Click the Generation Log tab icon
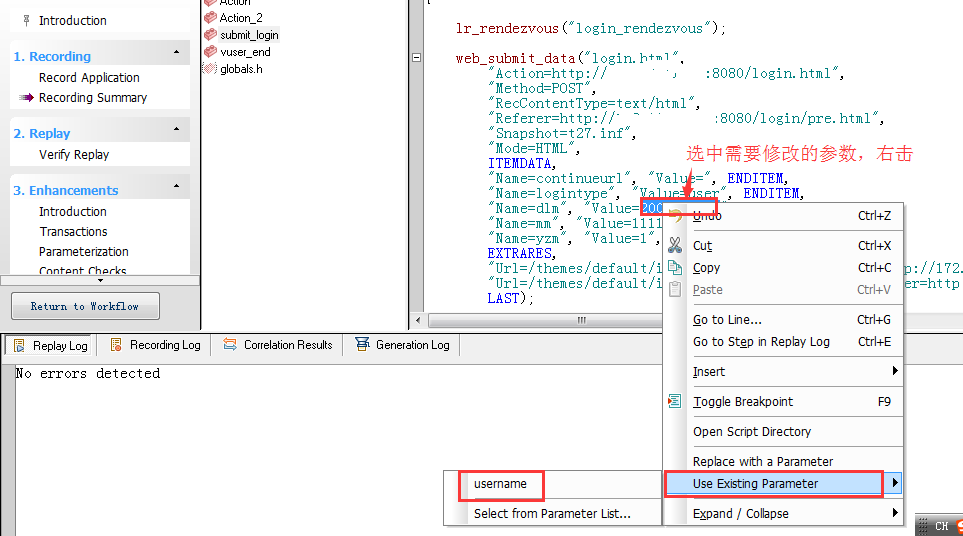The height and width of the screenshot is (536, 963). pyautogui.click(x=362, y=344)
